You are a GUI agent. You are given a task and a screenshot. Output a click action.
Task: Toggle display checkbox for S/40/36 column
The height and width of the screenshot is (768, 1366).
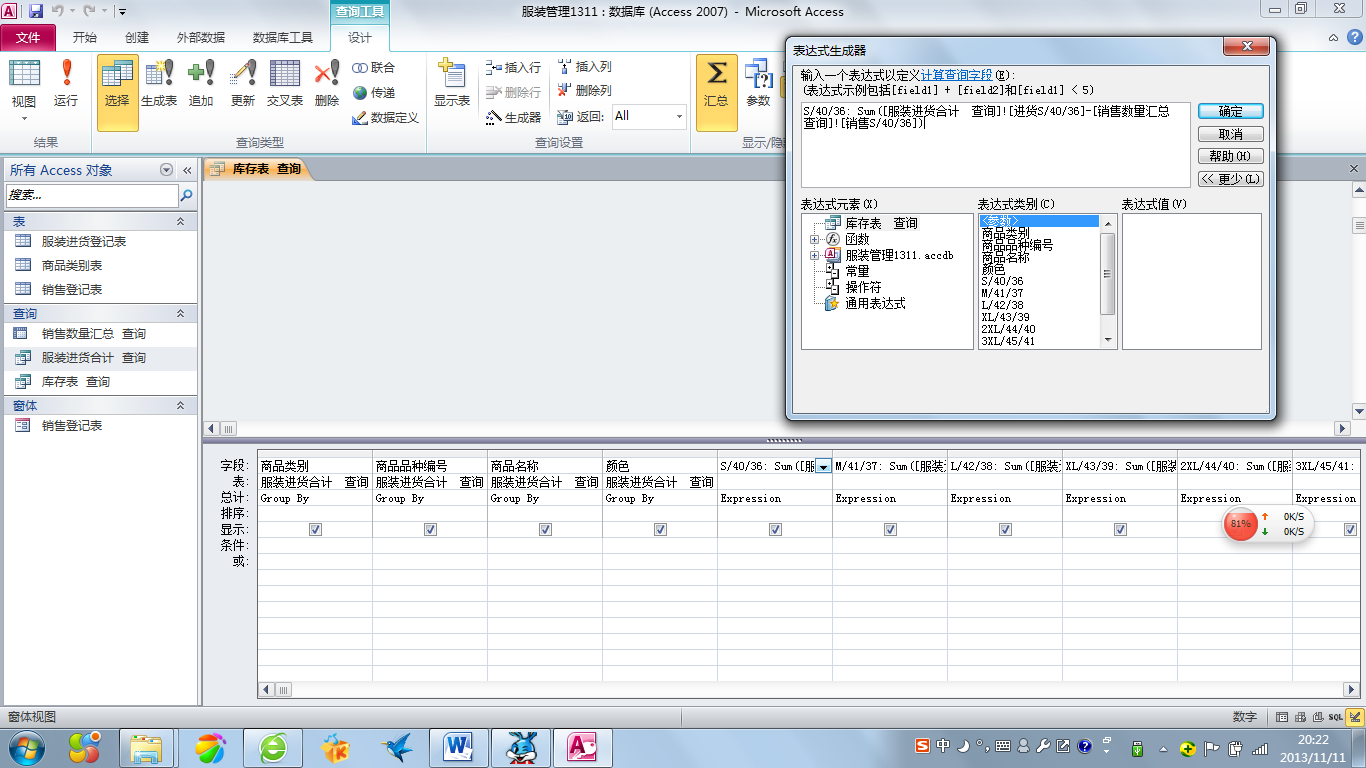(775, 530)
